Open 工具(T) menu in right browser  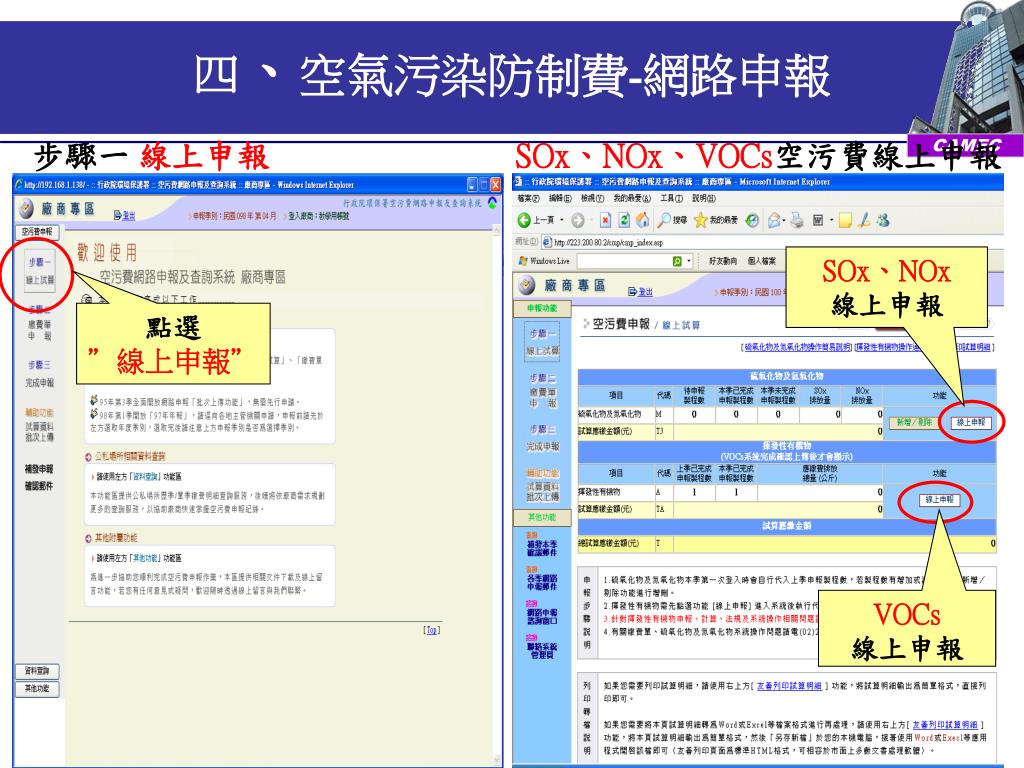(671, 199)
